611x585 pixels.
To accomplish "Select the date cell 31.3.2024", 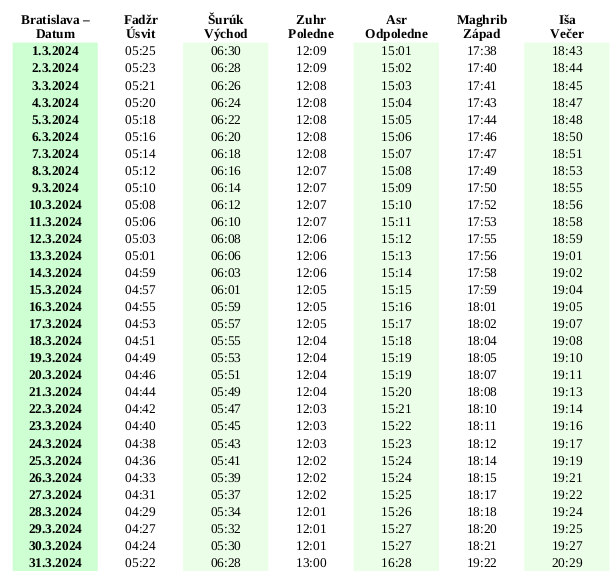I will pyautogui.click(x=55, y=563).
